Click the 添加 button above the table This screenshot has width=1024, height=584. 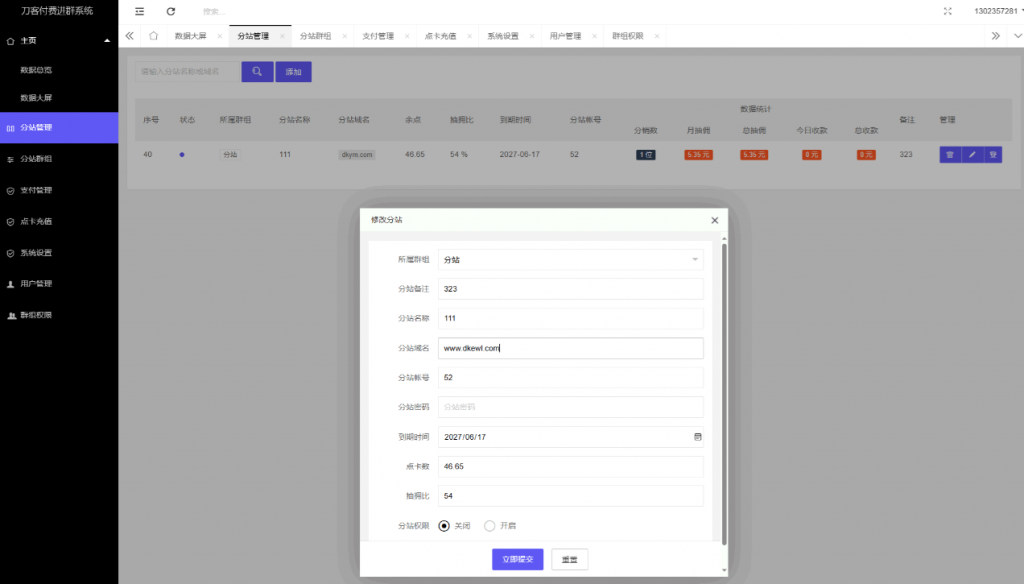pyautogui.click(x=293, y=71)
